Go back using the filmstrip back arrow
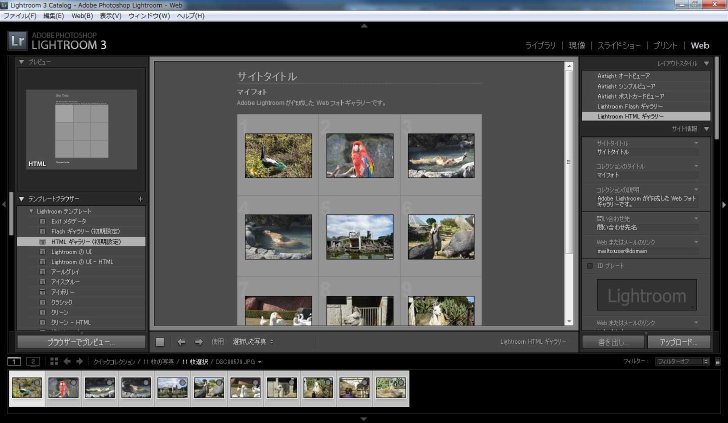Image resolution: width=728 pixels, height=423 pixels. click(67, 361)
